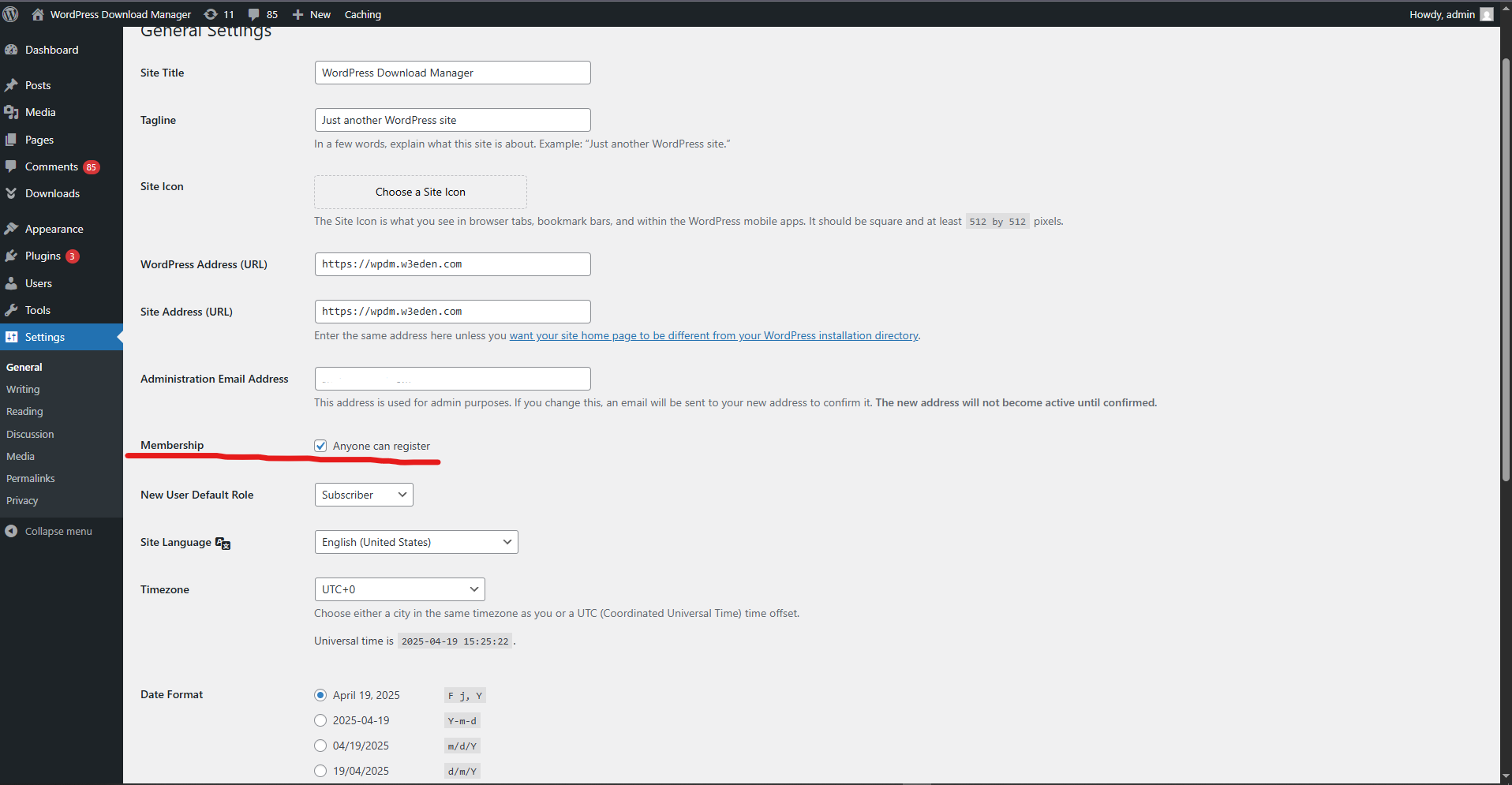Click the plus New icon
The width and height of the screenshot is (1512, 785).
pyautogui.click(x=298, y=14)
